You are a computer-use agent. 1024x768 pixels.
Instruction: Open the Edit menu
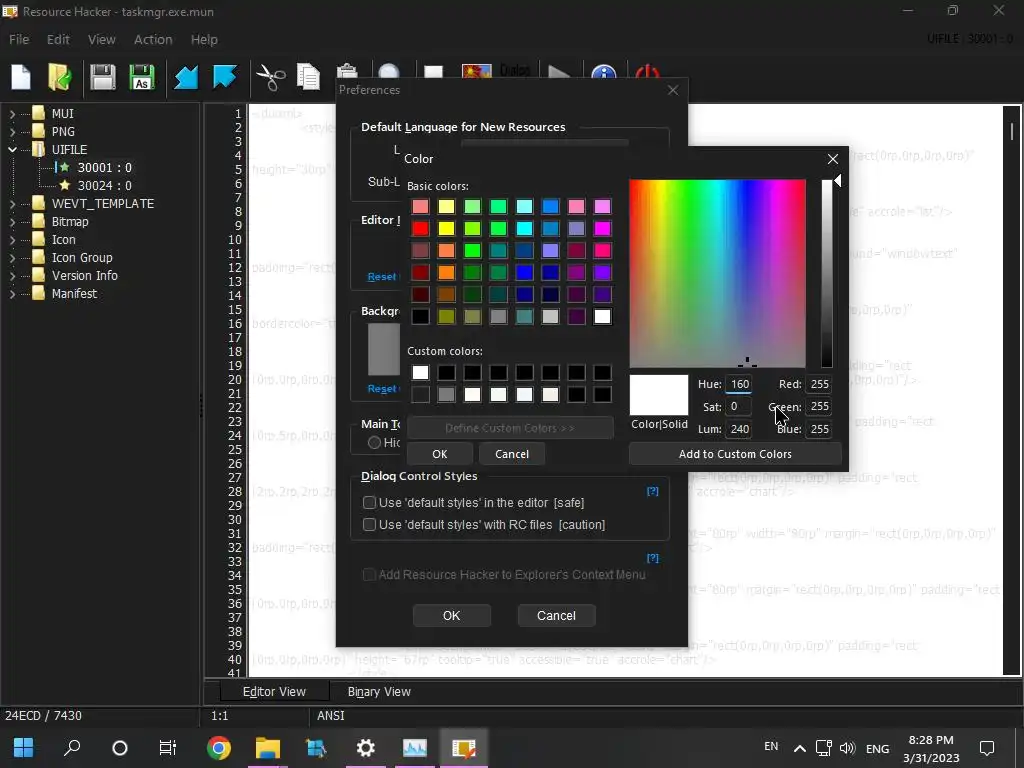[58, 39]
